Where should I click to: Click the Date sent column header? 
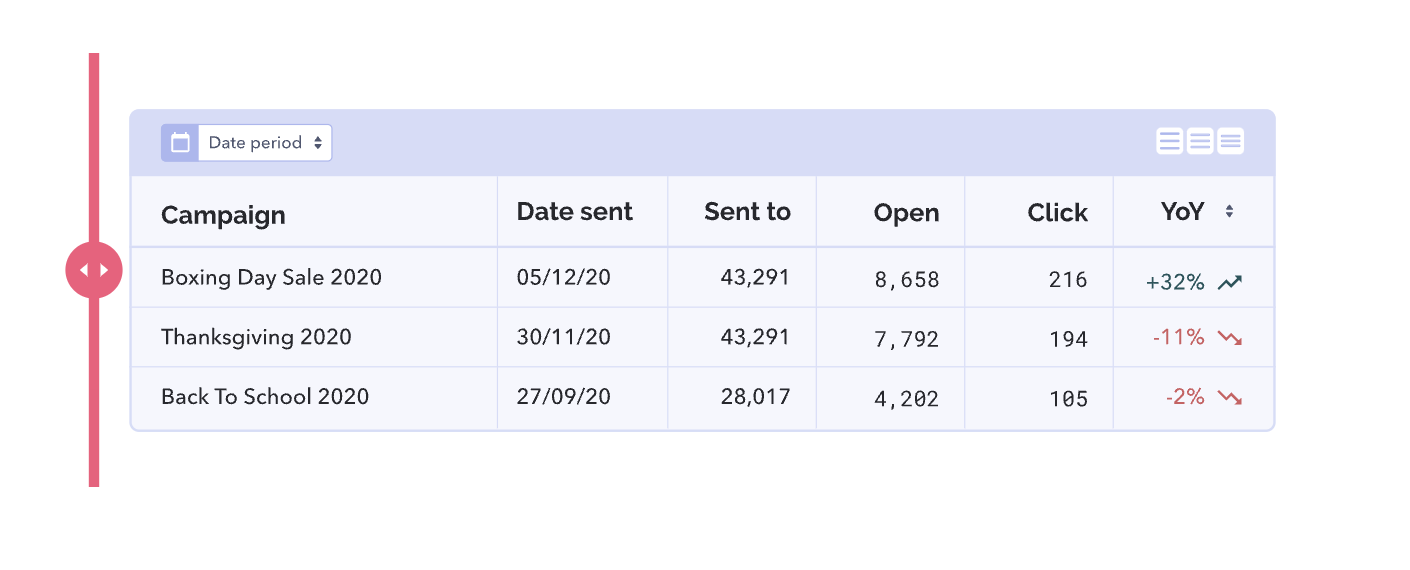(x=574, y=212)
